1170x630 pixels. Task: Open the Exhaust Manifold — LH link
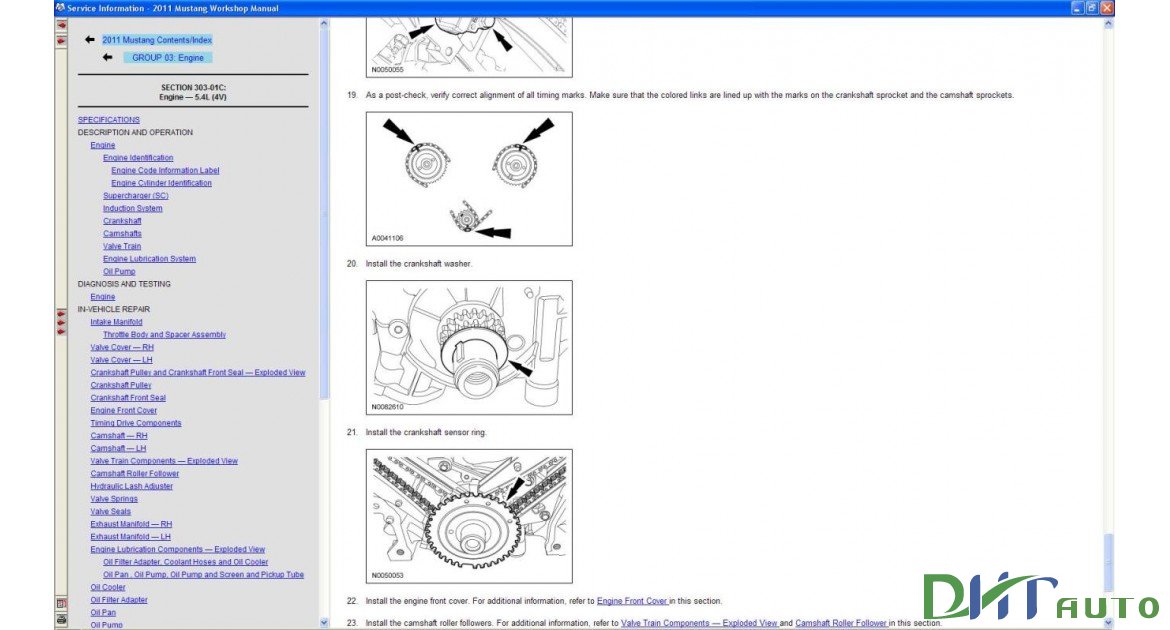pyautogui.click(x=131, y=537)
